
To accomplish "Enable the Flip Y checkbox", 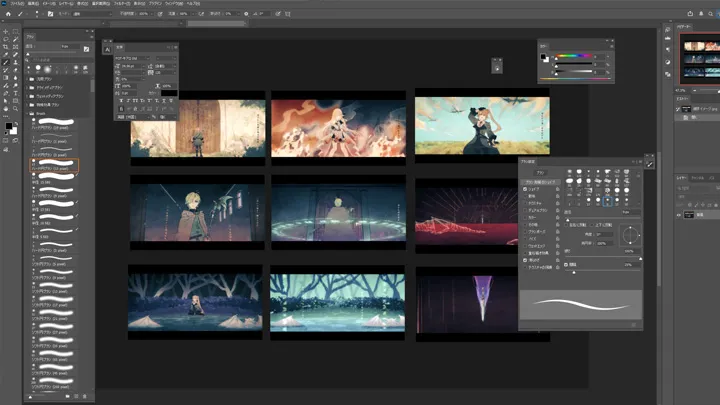I will click(592, 225).
